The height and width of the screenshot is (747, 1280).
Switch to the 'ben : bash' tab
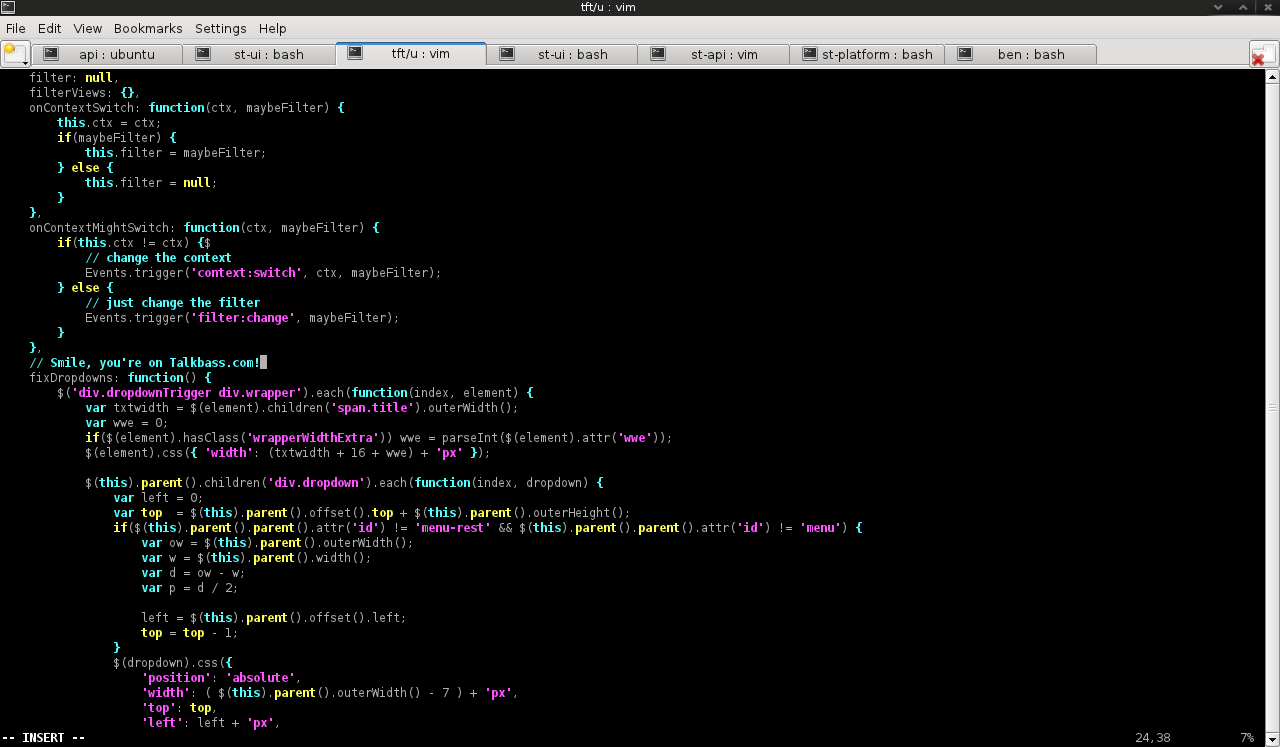point(1020,54)
